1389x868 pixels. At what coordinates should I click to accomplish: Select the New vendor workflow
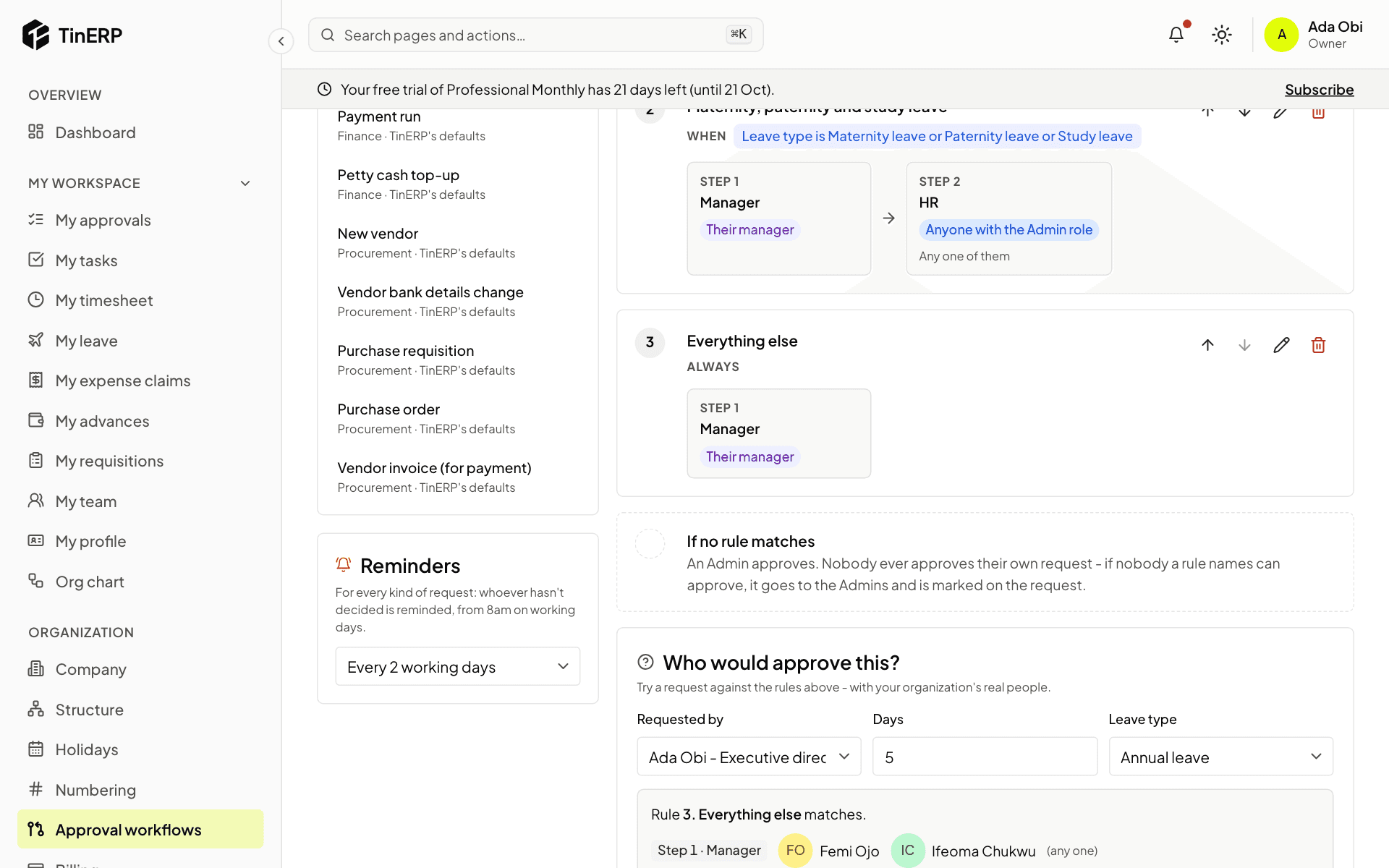point(458,243)
